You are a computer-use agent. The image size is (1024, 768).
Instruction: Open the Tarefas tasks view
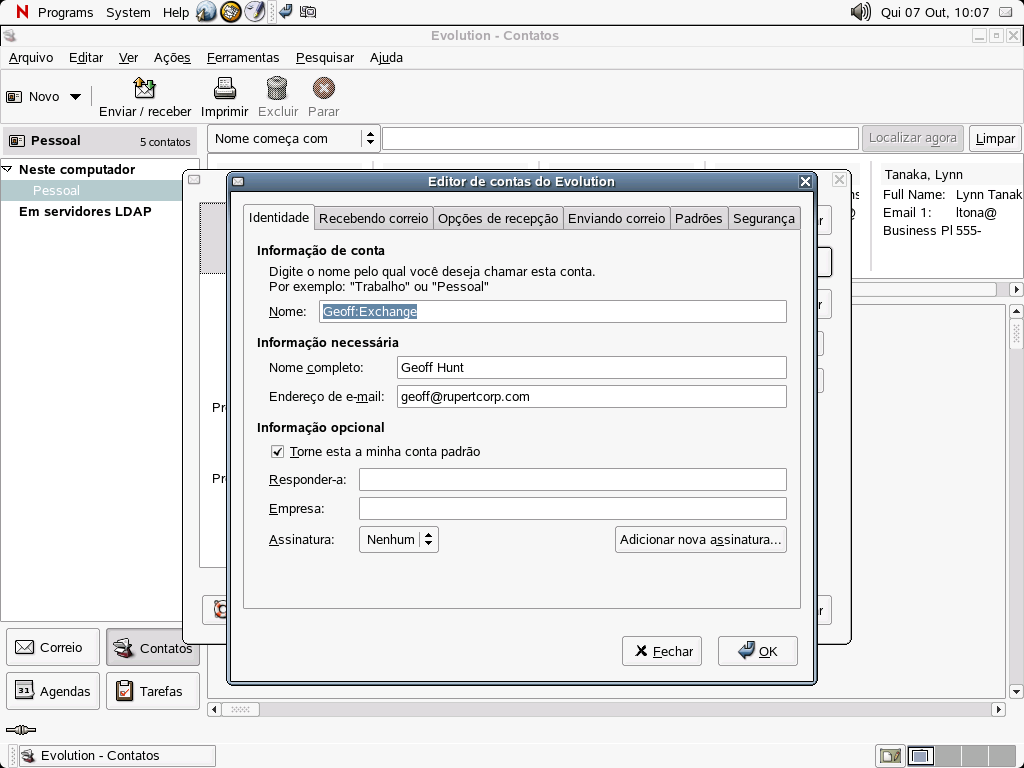tap(152, 691)
